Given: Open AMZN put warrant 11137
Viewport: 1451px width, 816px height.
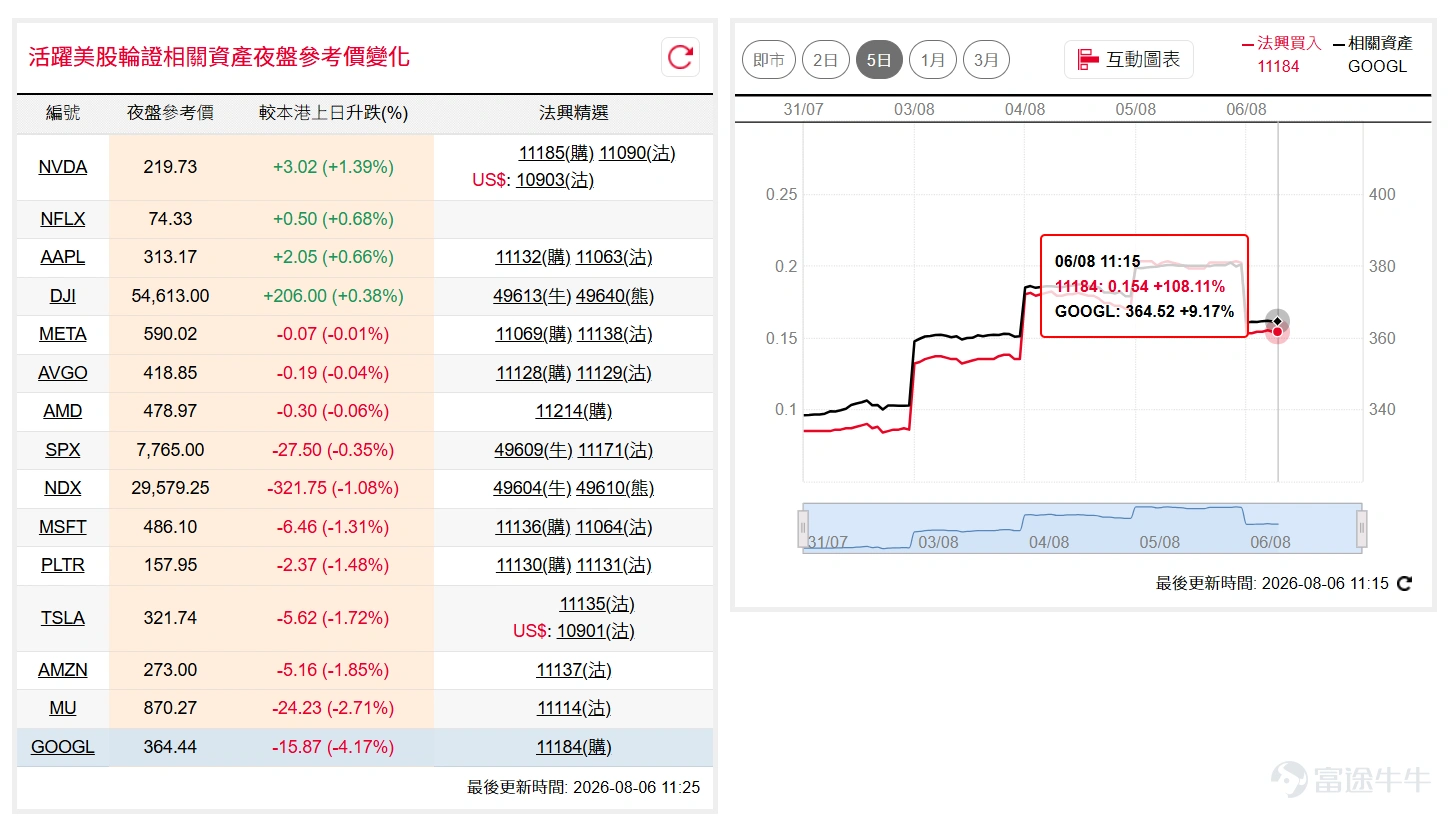Looking at the screenshot, I should (574, 670).
